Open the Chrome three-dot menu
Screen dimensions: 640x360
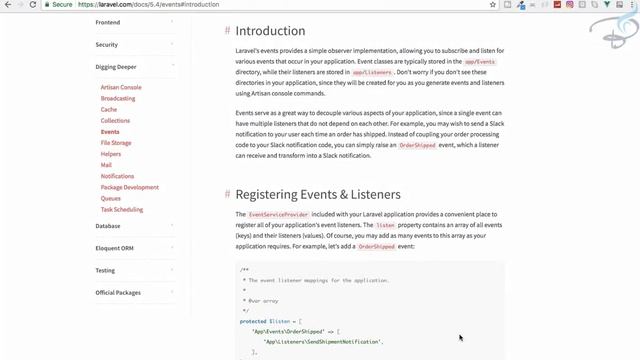coord(632,4)
